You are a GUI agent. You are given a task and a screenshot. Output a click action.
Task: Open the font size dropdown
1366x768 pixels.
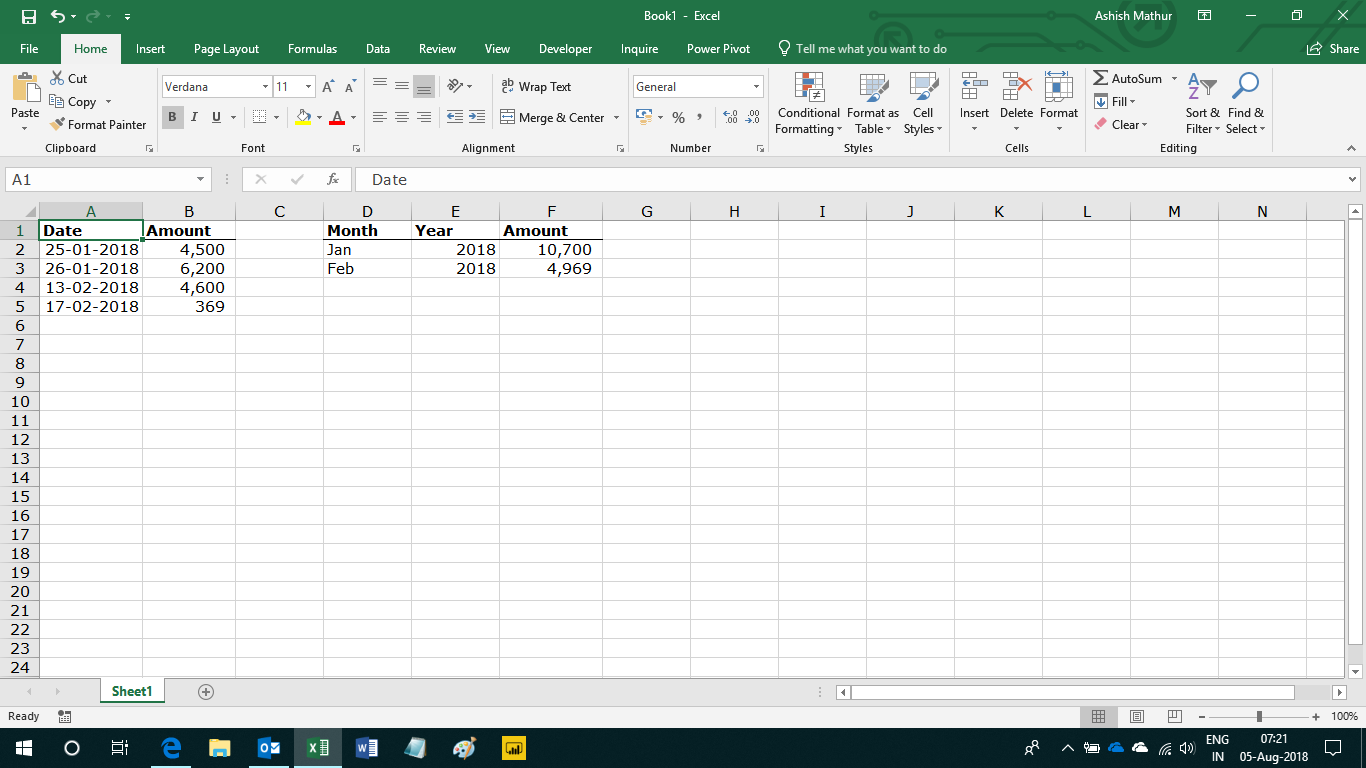(x=308, y=87)
